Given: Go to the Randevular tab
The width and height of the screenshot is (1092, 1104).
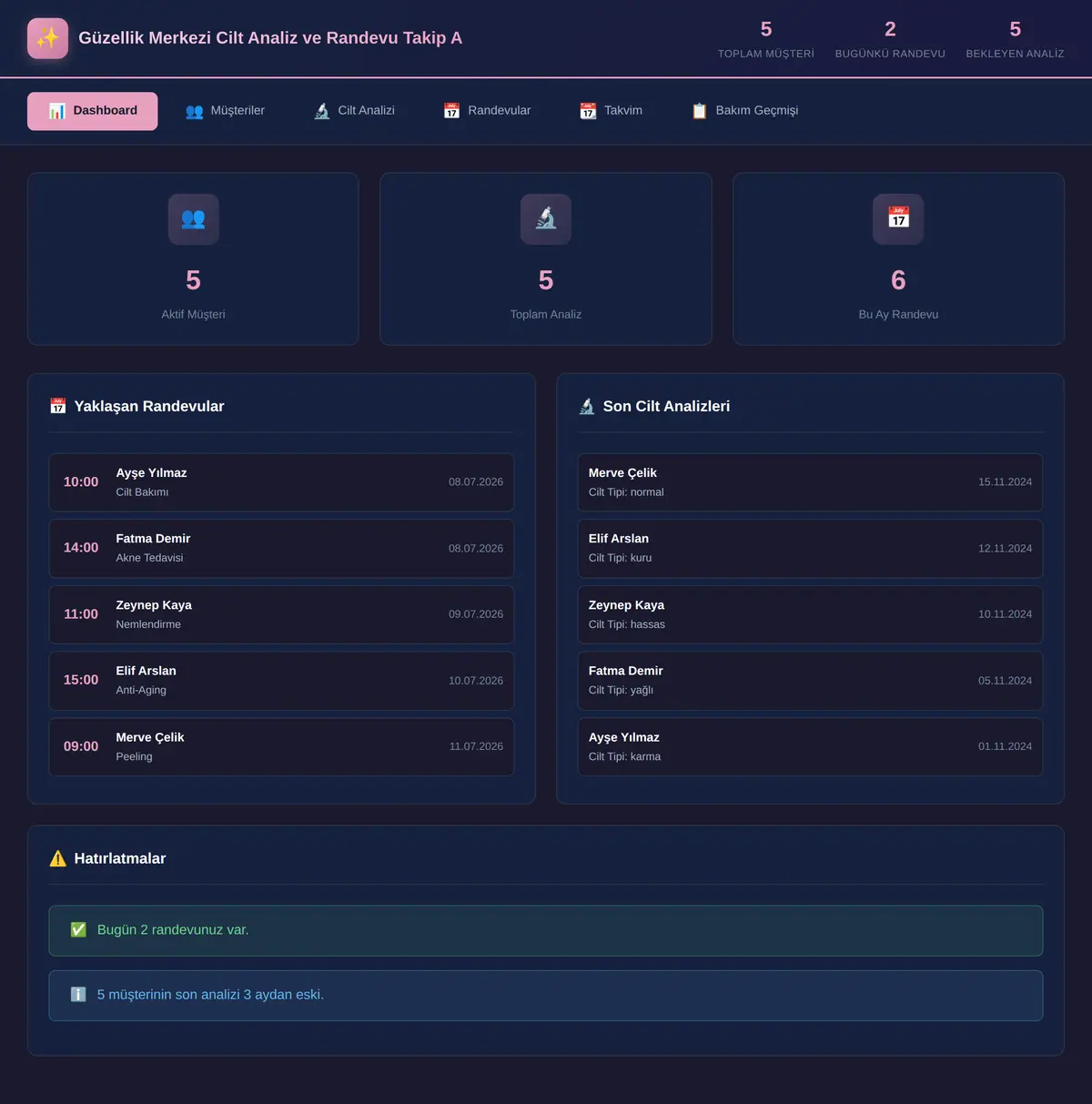Looking at the screenshot, I should pos(487,111).
